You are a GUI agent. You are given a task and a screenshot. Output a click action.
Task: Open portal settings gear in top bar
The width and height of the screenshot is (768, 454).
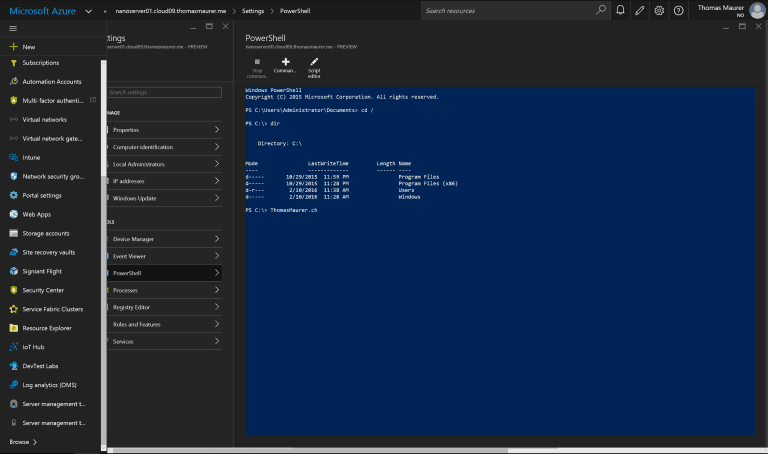pyautogui.click(x=659, y=10)
